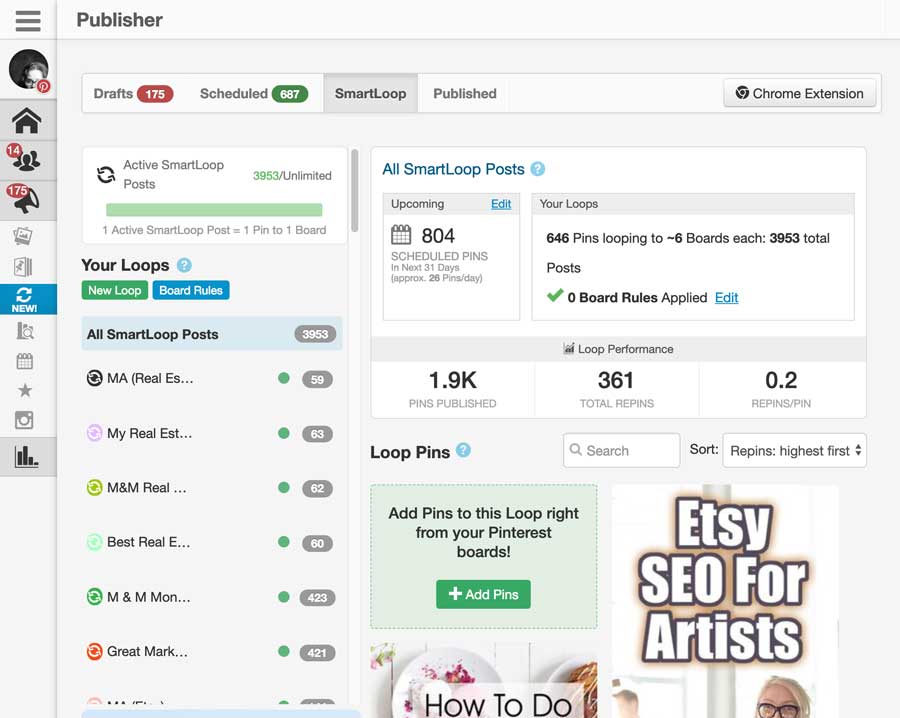
Task: Open the Instagram sidebar icon
Action: pyautogui.click(x=24, y=420)
